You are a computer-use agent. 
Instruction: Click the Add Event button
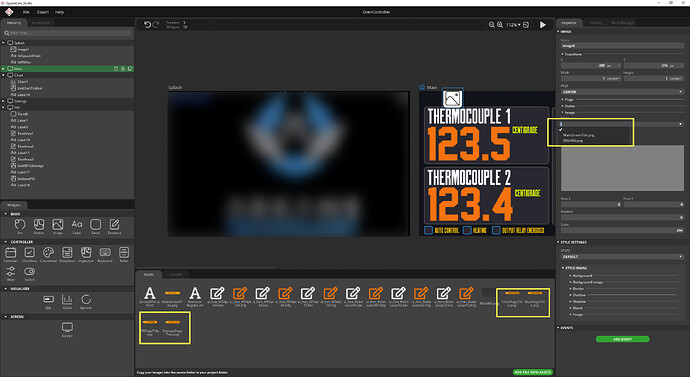coord(622,339)
